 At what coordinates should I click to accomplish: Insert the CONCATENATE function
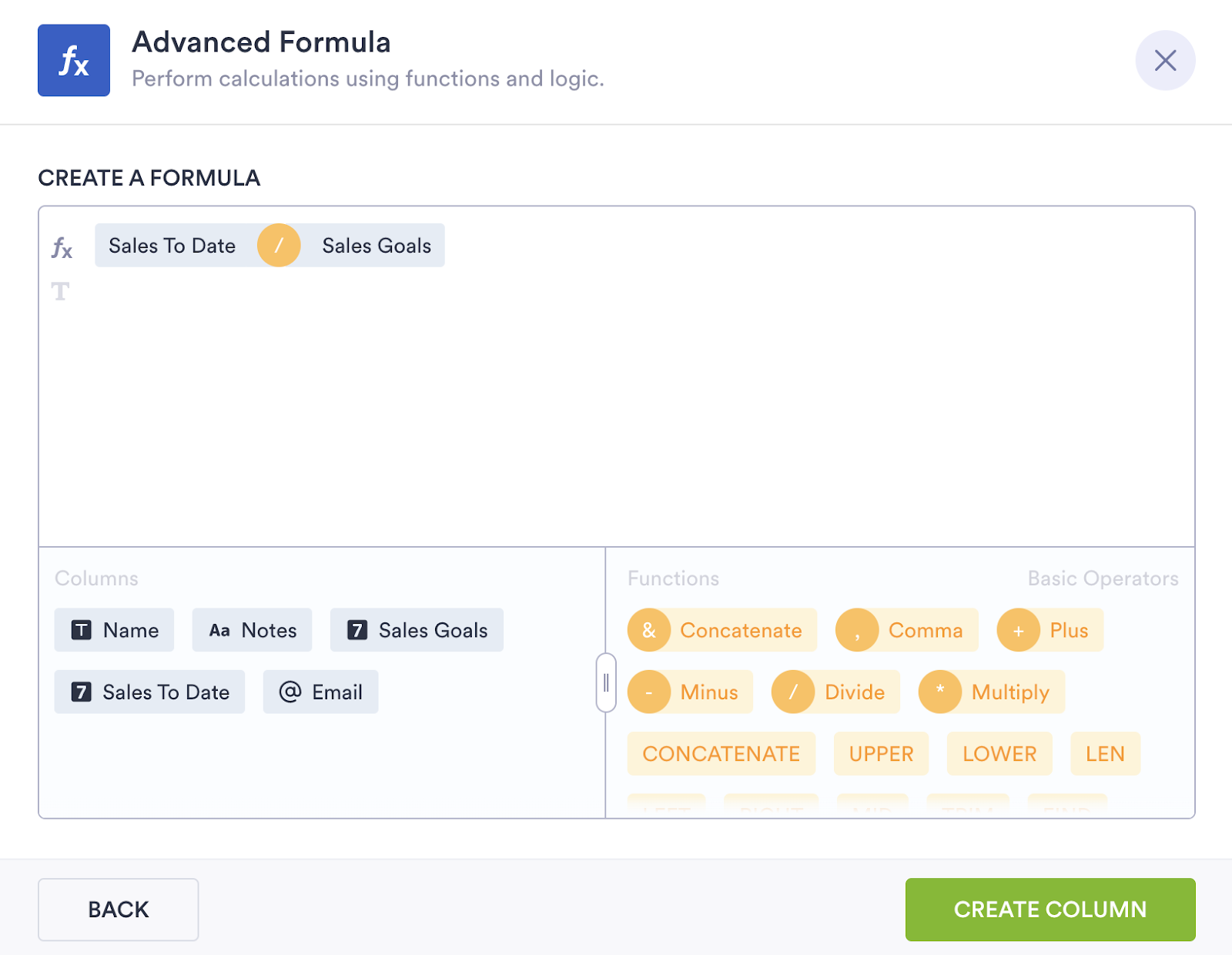tap(721, 753)
